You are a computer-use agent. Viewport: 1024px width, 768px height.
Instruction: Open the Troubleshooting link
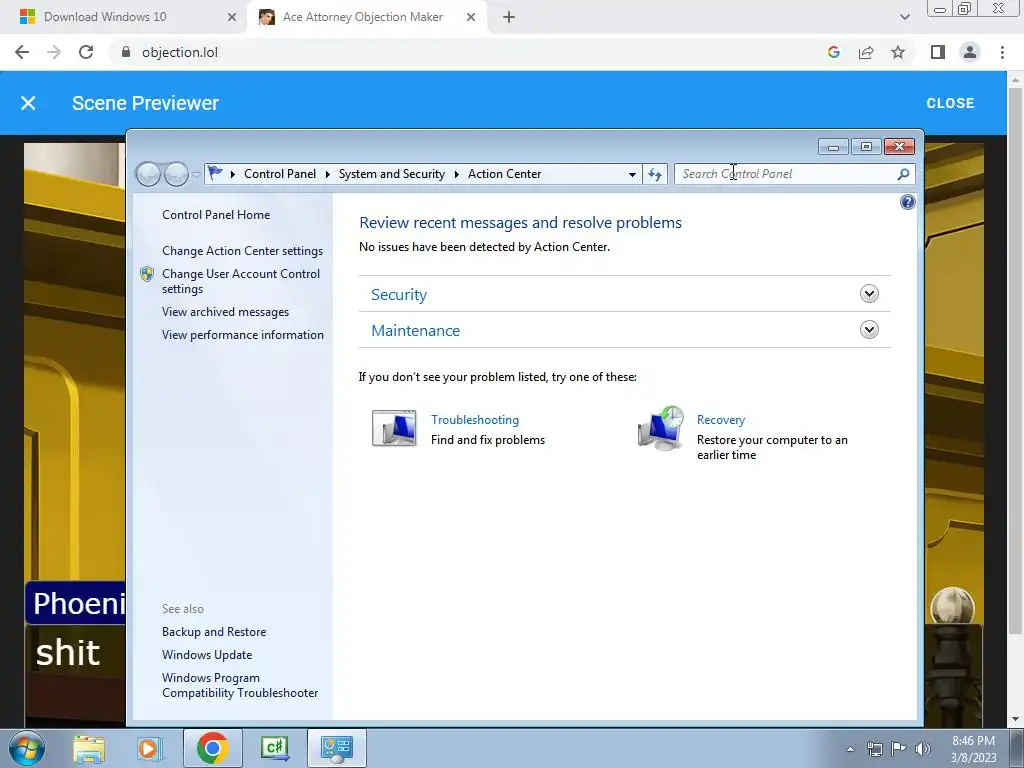coord(475,420)
